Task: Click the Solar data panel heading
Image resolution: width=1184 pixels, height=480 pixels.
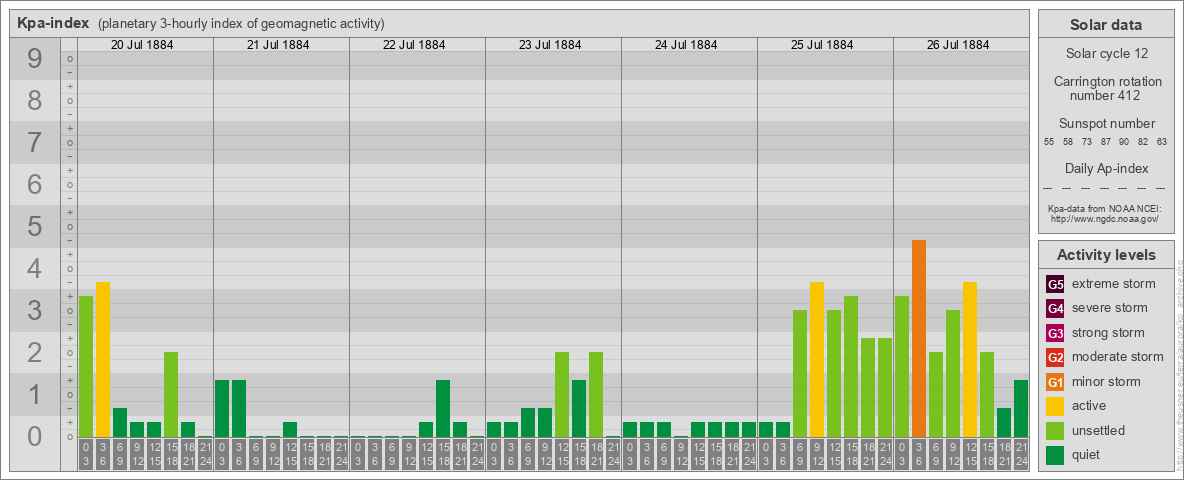Action: tap(1105, 25)
